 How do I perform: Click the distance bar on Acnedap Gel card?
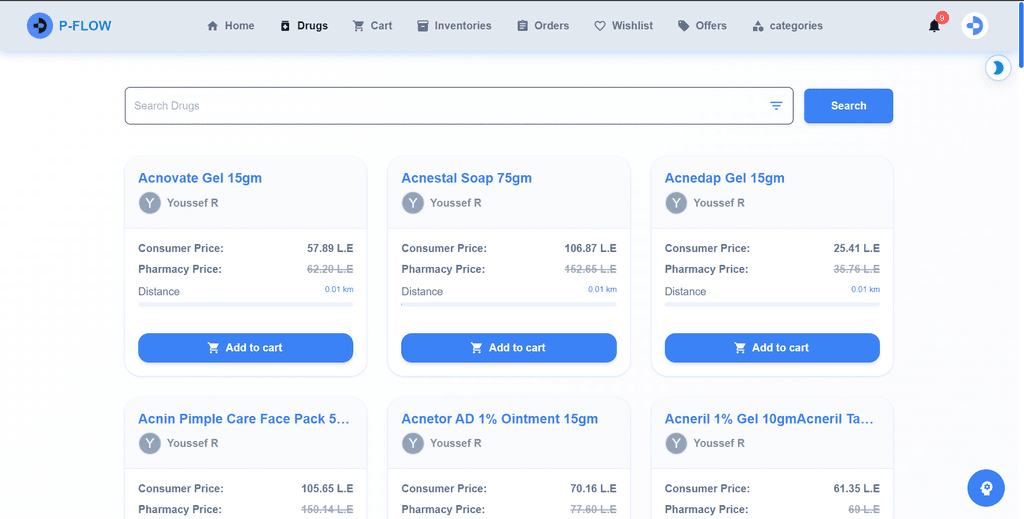pos(772,304)
